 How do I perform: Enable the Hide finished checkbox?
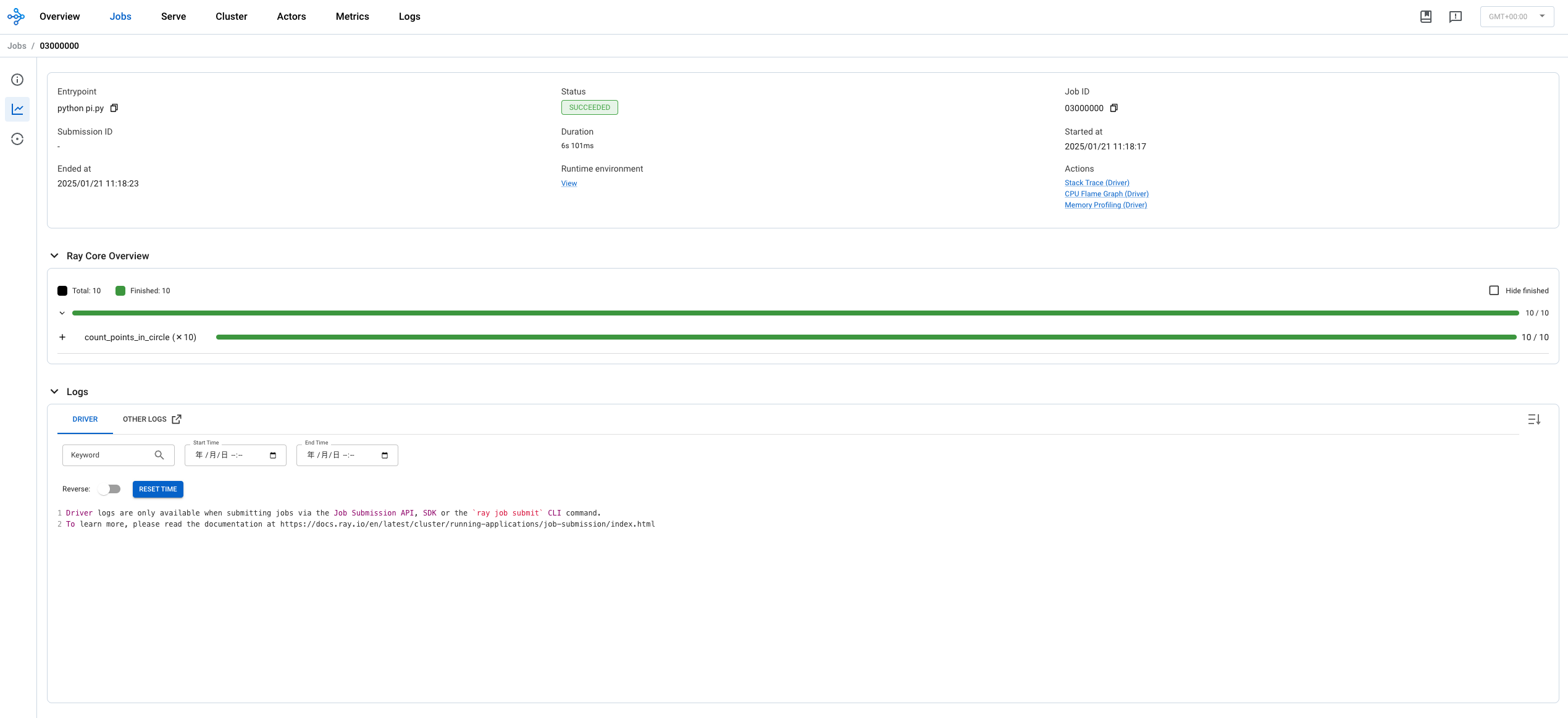(x=1494, y=291)
